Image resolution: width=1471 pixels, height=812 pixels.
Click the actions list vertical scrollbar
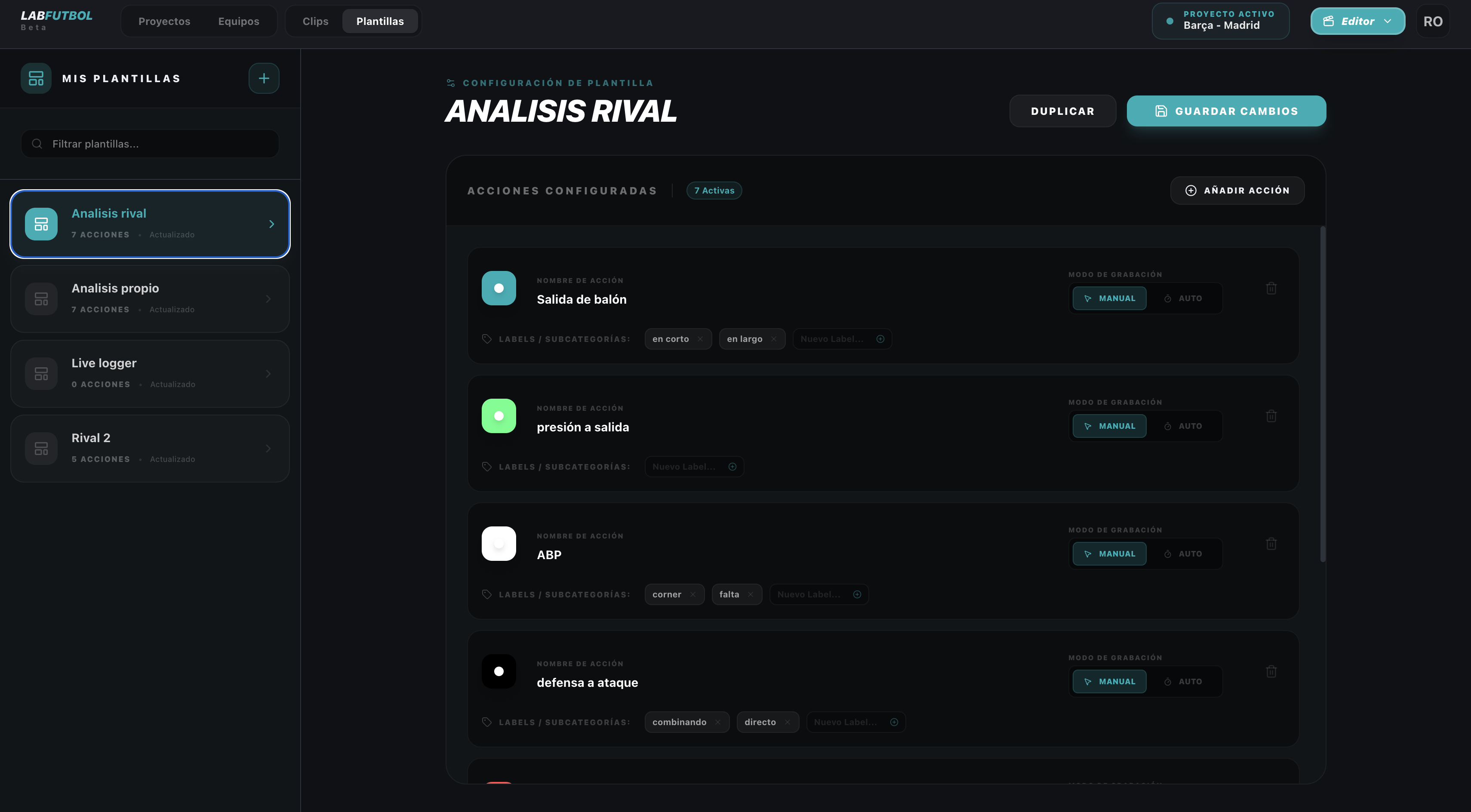point(1323,394)
